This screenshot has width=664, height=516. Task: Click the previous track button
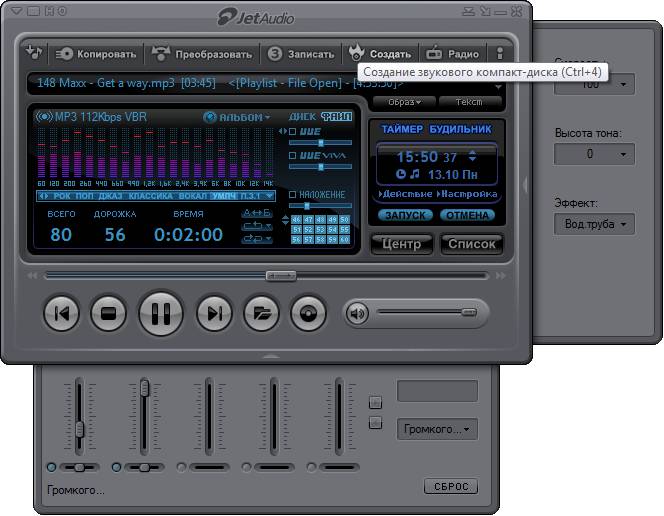(61, 313)
